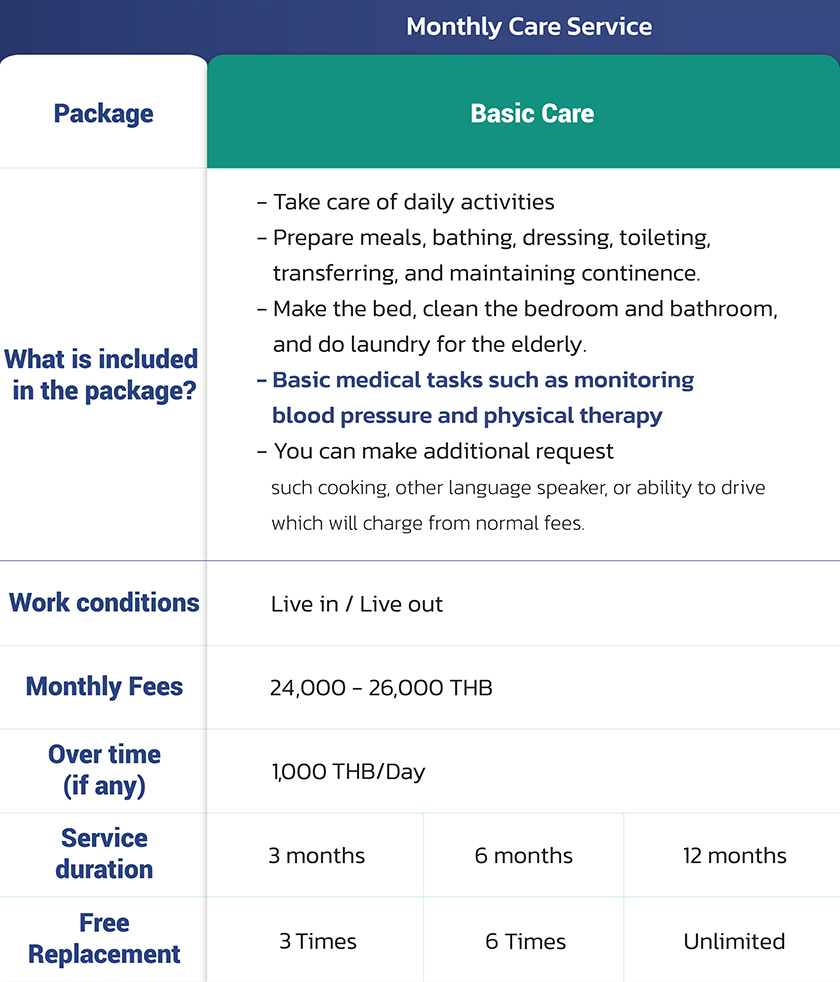840x982 pixels.
Task: Click the Monthly Care Service header
Action: [529, 27]
